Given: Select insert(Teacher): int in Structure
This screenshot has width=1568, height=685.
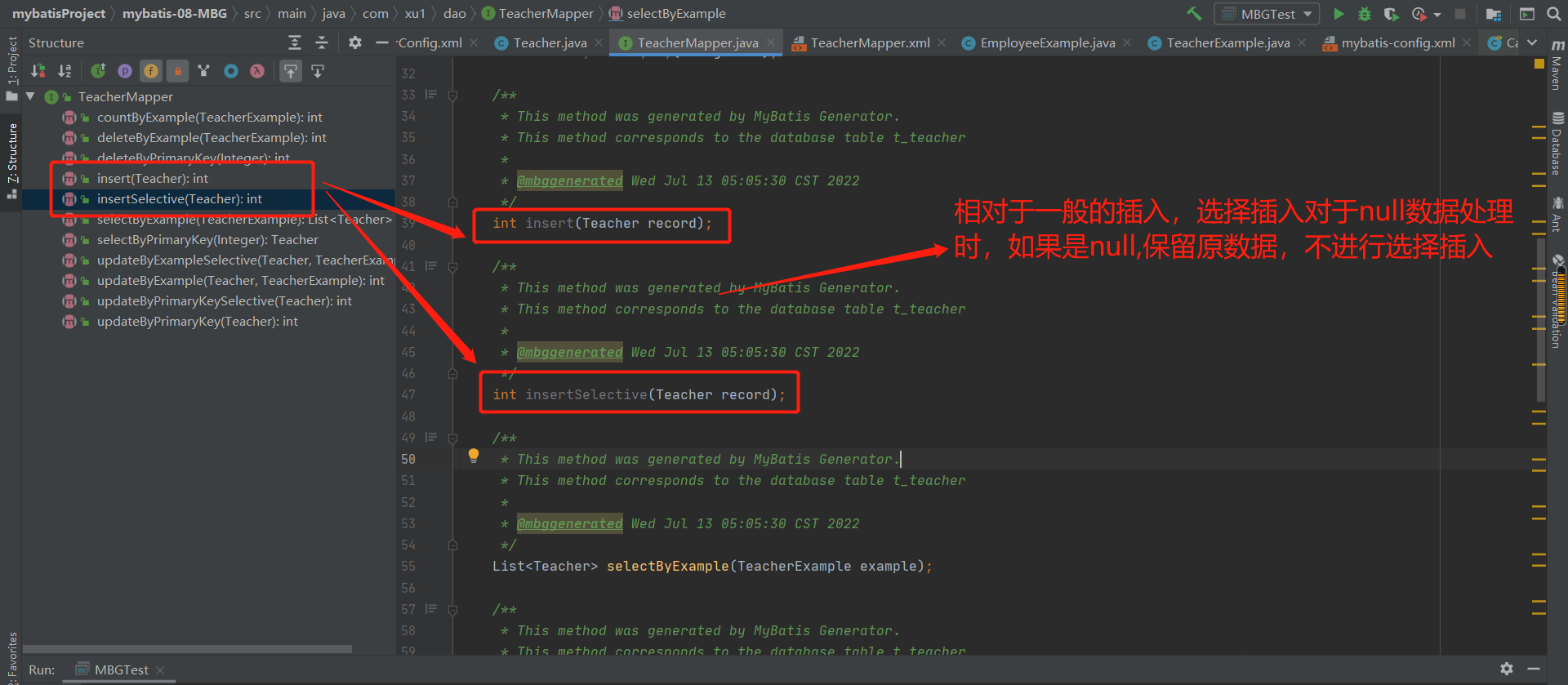Looking at the screenshot, I should pyautogui.click(x=153, y=178).
